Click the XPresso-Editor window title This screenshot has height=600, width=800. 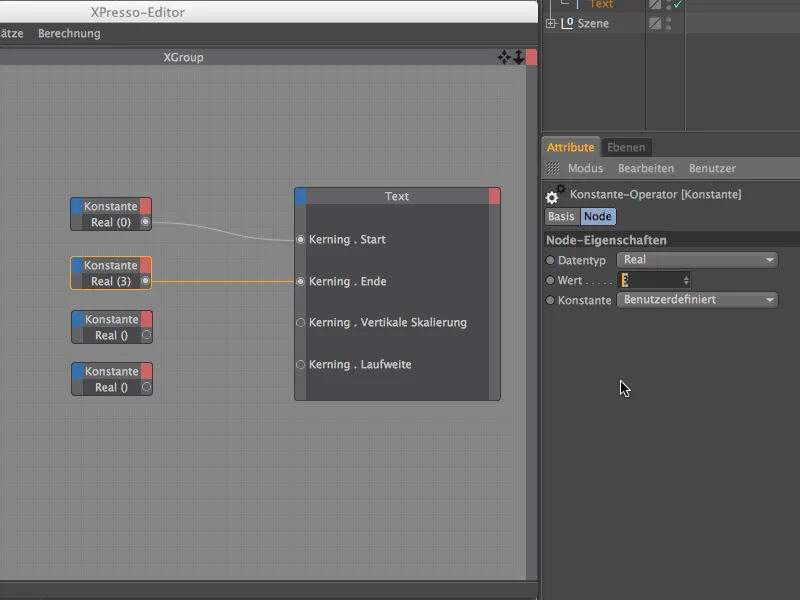tap(138, 12)
